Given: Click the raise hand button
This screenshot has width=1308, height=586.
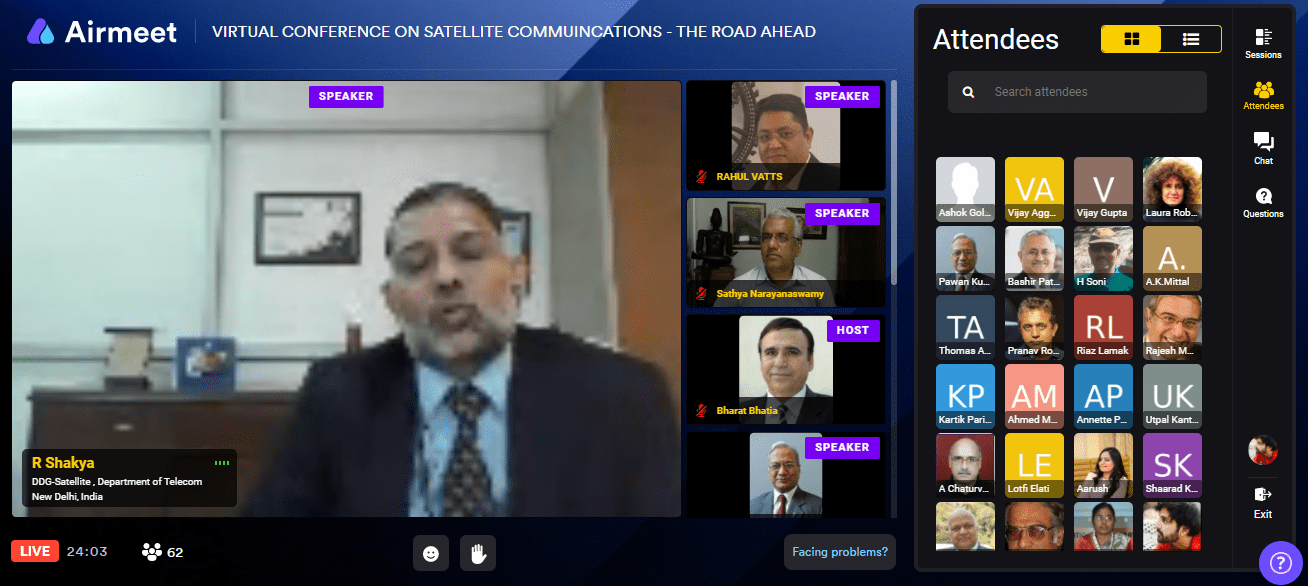Looking at the screenshot, I should [x=478, y=553].
